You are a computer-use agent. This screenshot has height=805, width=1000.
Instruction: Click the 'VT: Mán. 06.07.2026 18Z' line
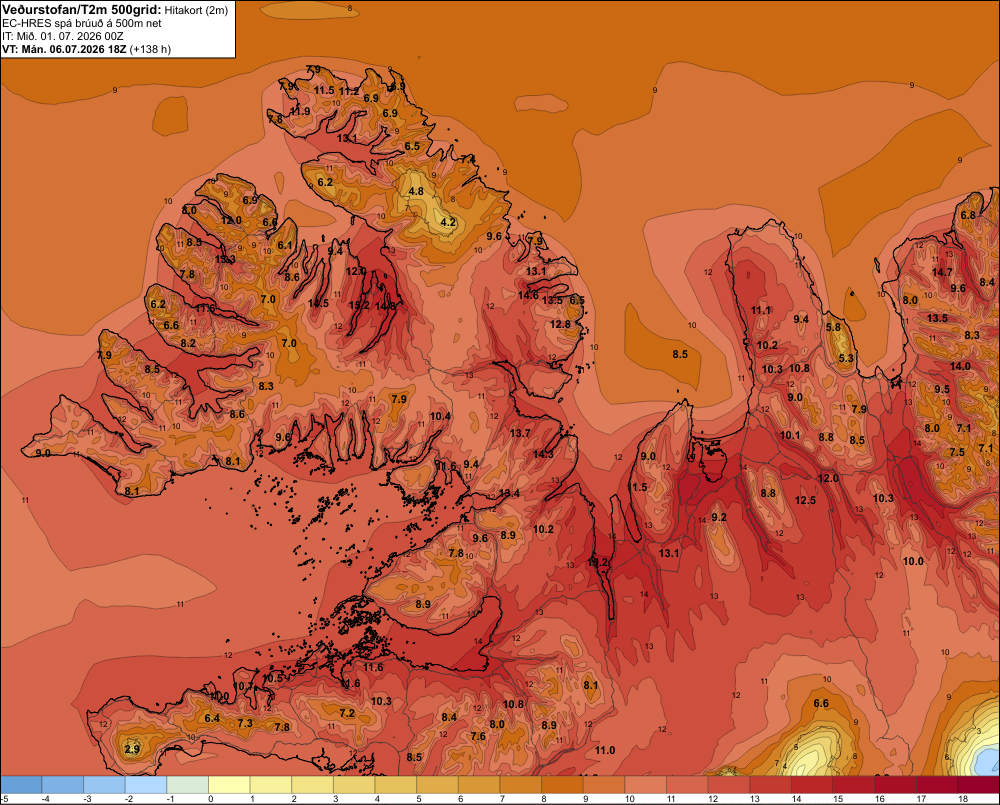[64, 49]
